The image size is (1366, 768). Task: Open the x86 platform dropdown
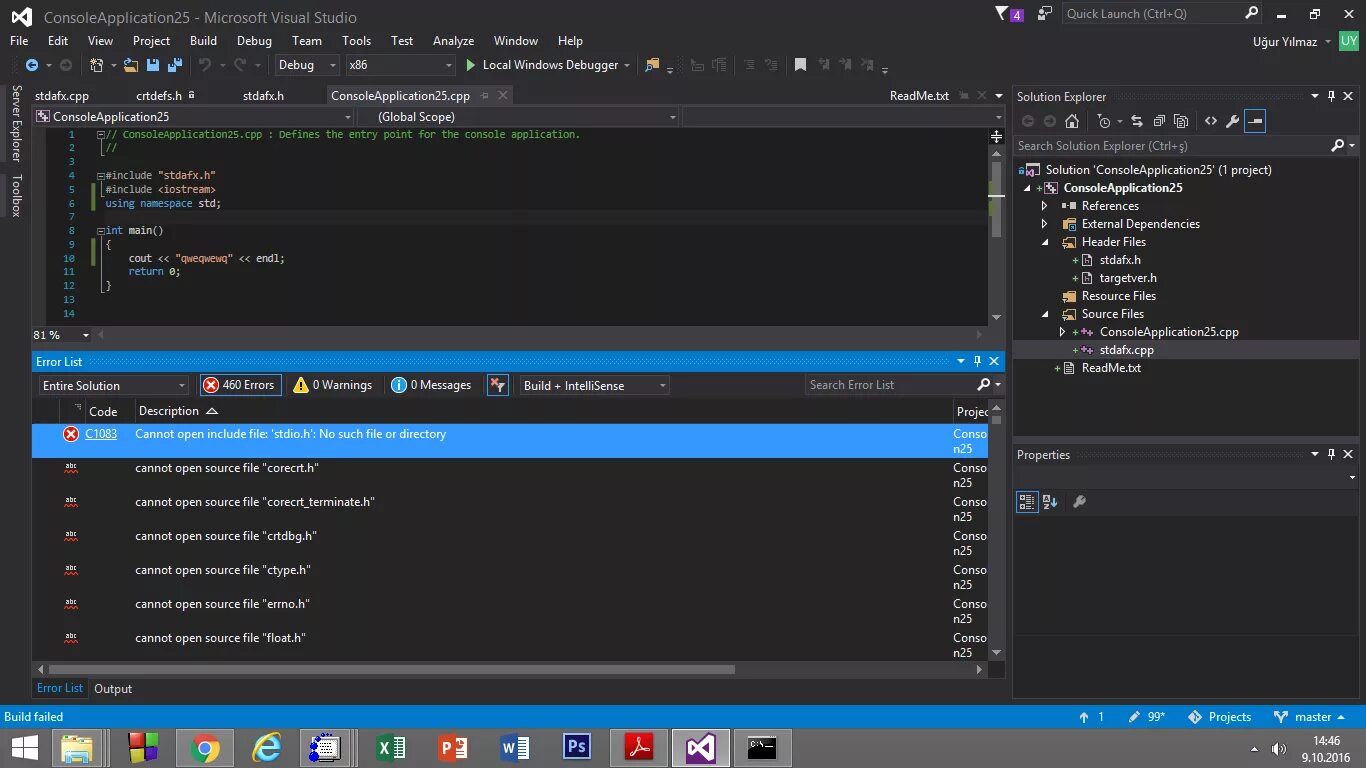400,65
